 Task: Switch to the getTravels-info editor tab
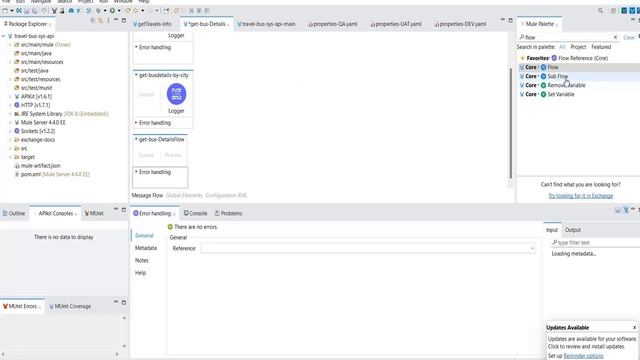coord(152,24)
